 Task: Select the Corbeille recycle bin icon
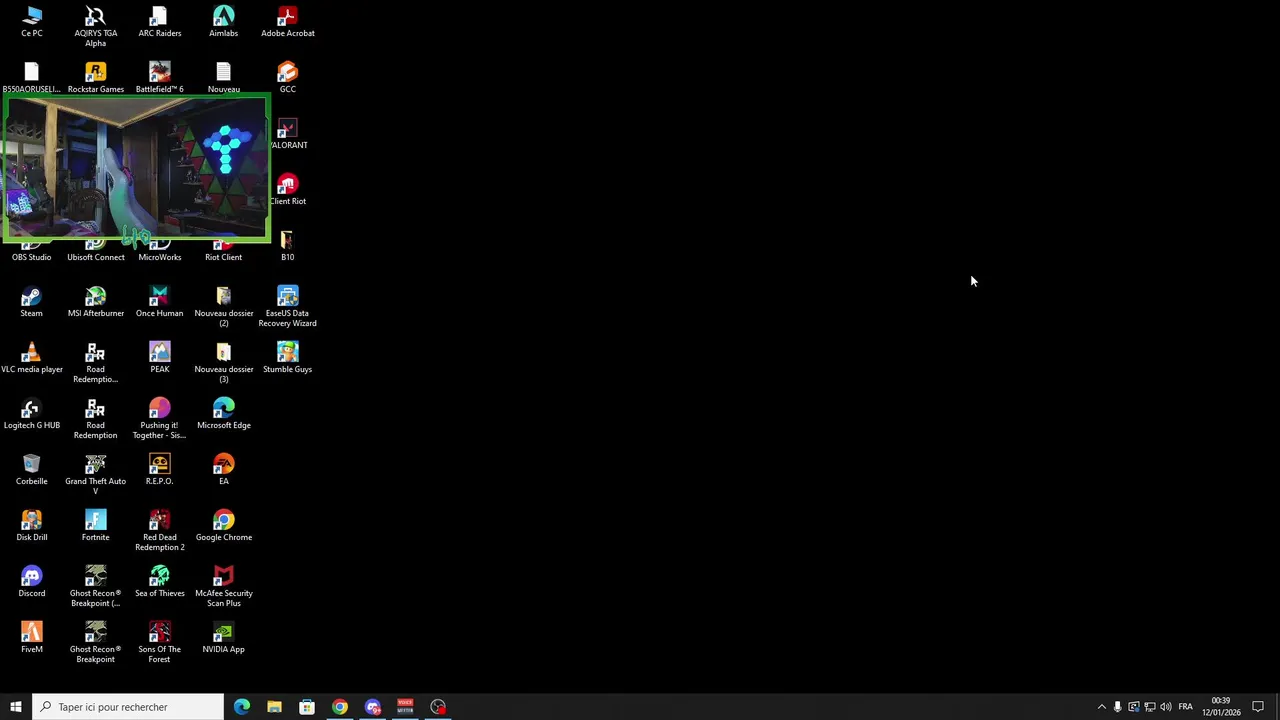(32, 469)
